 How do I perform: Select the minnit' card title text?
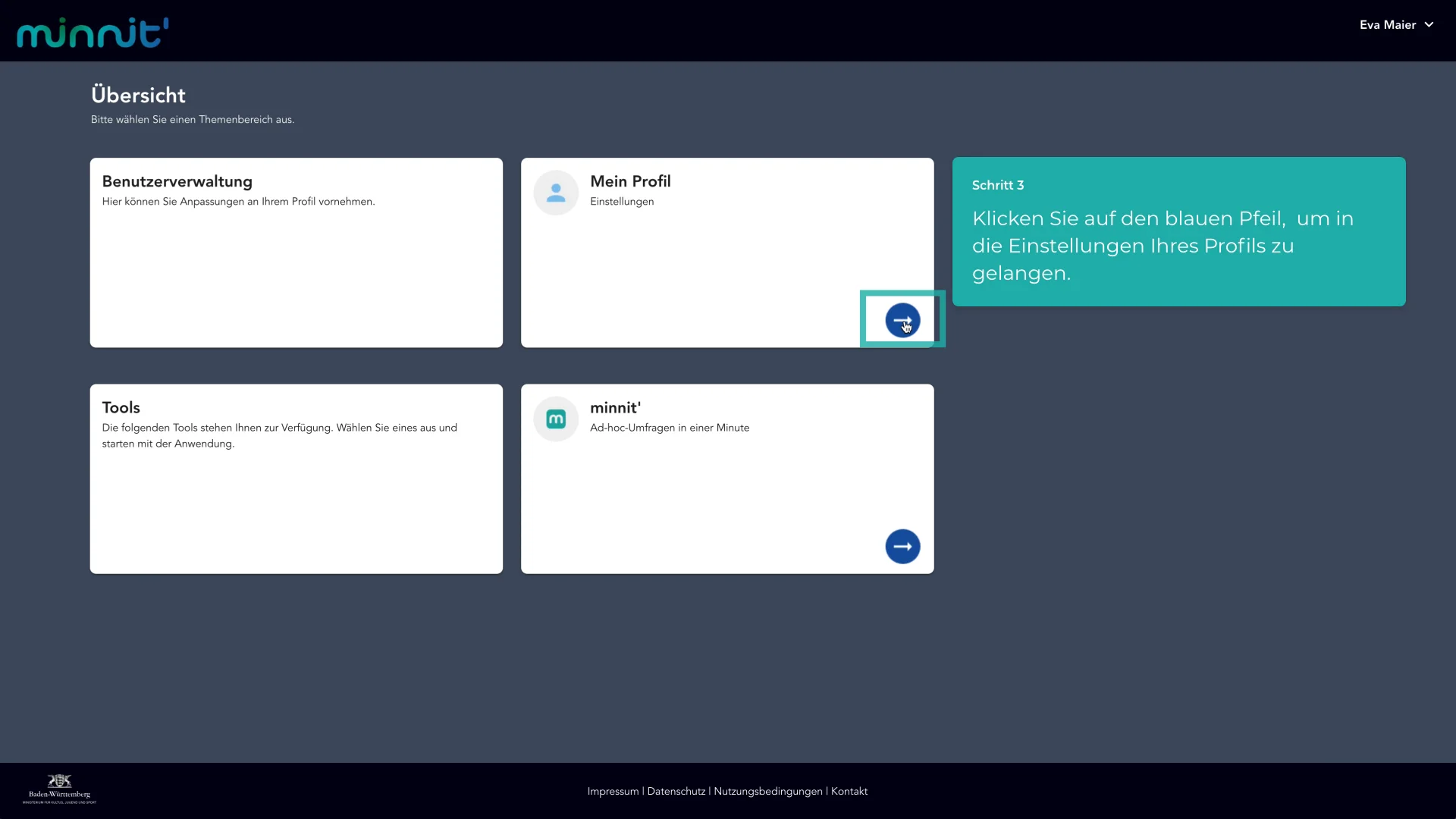[x=615, y=407]
